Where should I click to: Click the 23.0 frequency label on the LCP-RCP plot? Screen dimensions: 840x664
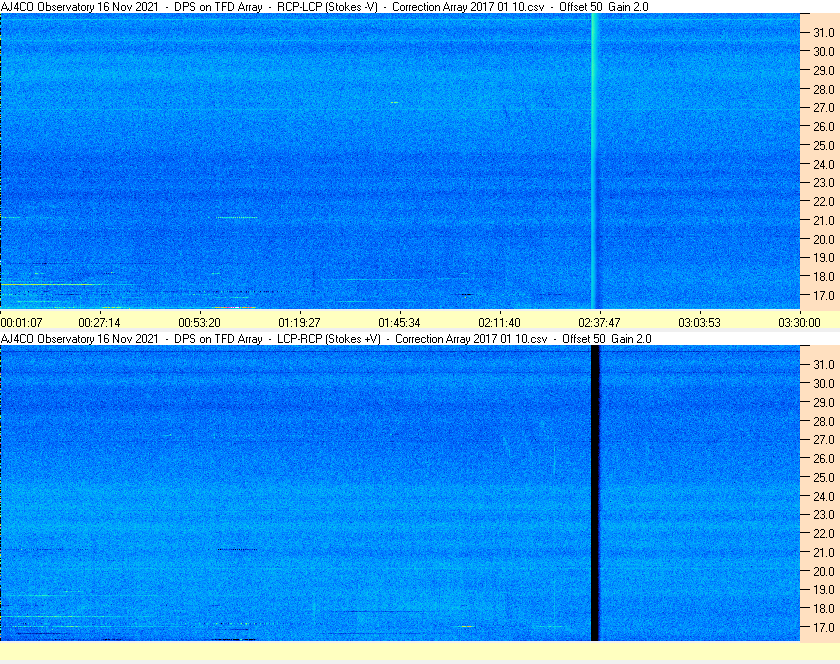click(x=823, y=514)
